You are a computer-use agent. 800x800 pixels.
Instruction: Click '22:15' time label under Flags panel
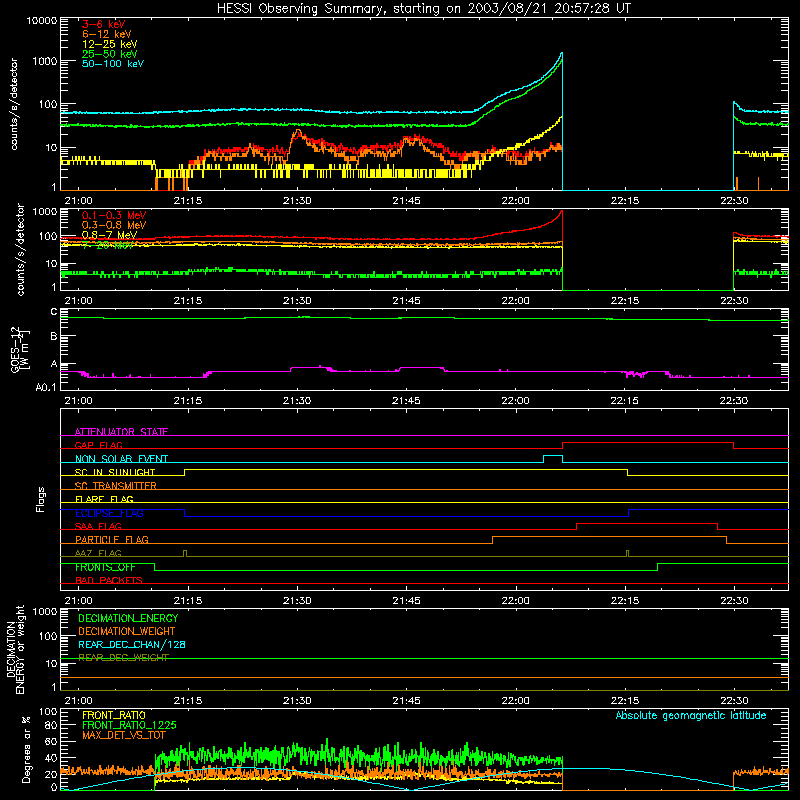pyautogui.click(x=625, y=601)
